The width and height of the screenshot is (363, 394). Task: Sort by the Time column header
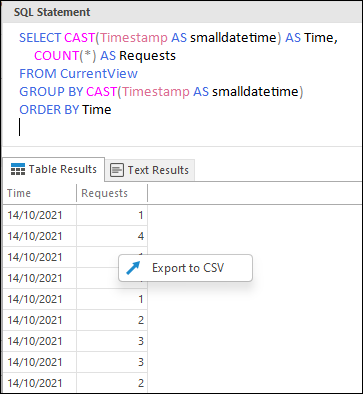pyautogui.click(x=40, y=193)
